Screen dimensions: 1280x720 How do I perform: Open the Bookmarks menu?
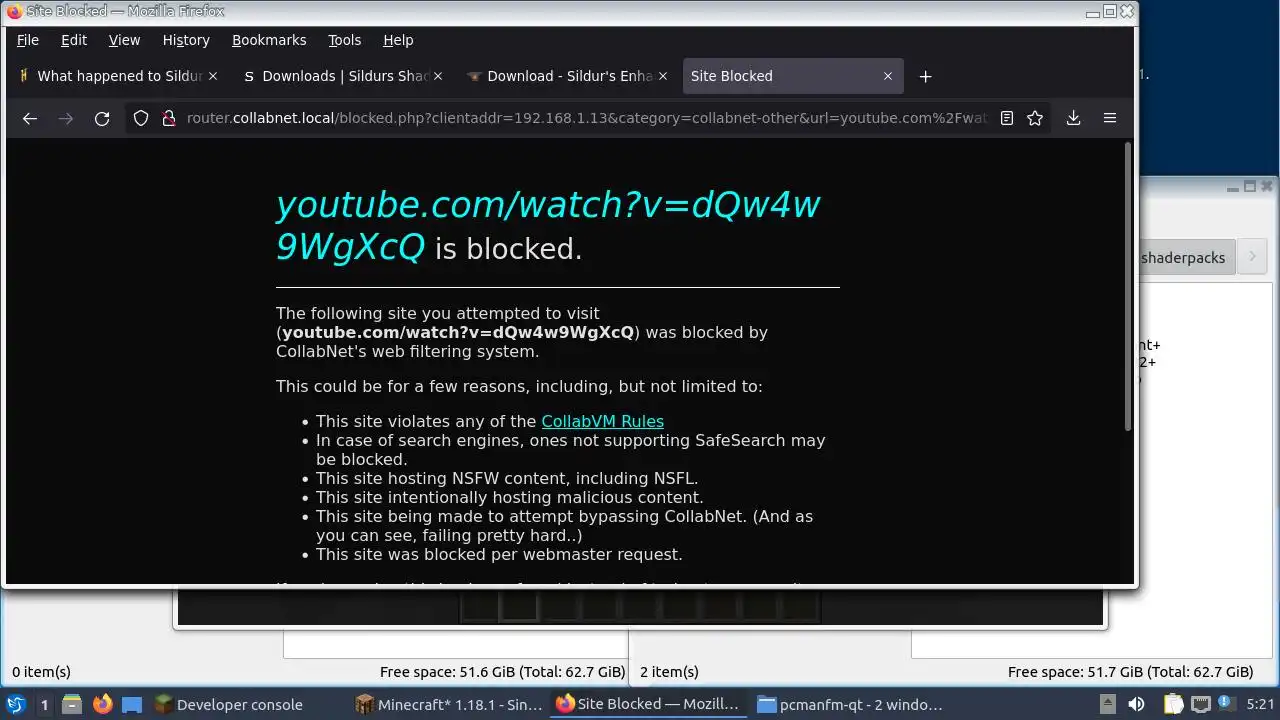point(269,40)
